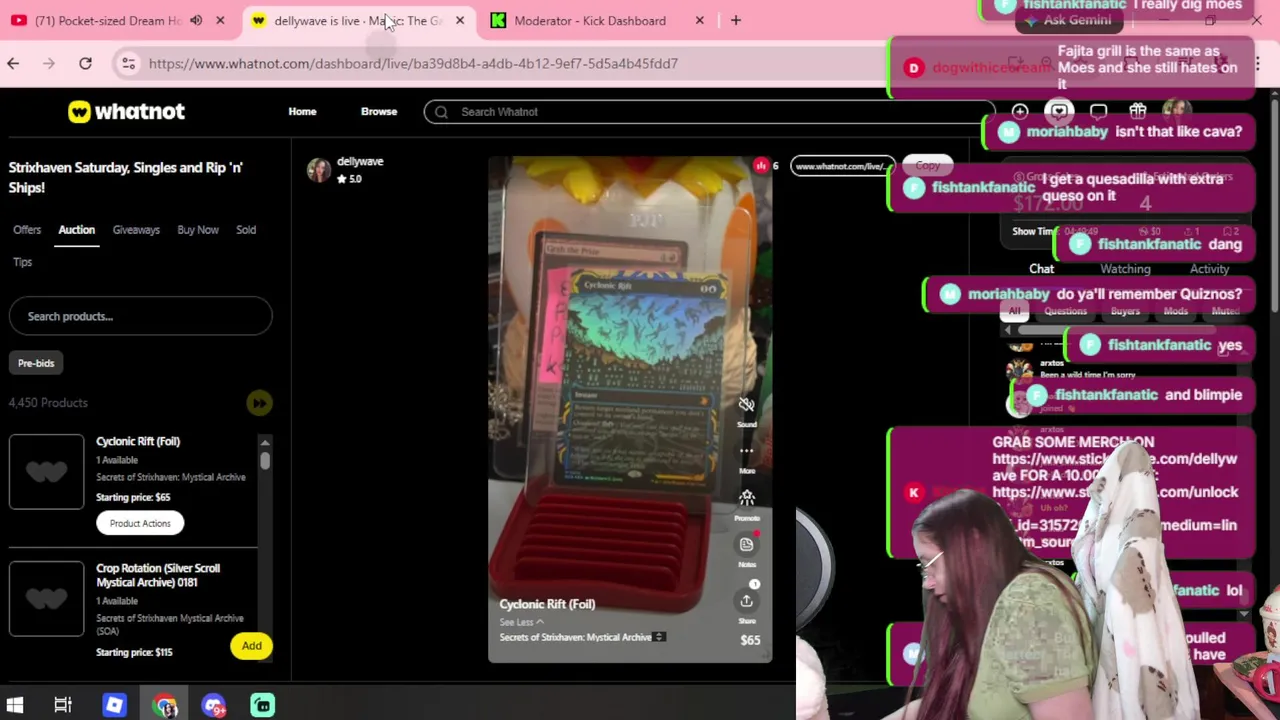The height and width of the screenshot is (720, 1280).
Task: Switch to the Chat panel tab
Action: [x=1041, y=268]
